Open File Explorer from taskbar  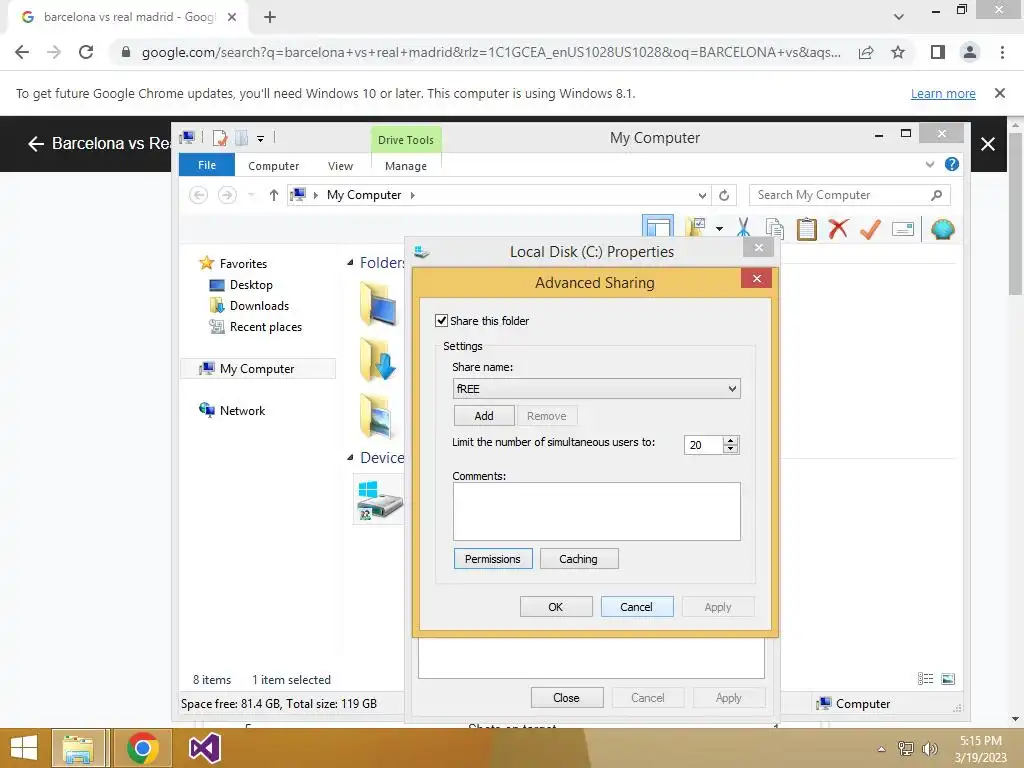pyautogui.click(x=78, y=748)
